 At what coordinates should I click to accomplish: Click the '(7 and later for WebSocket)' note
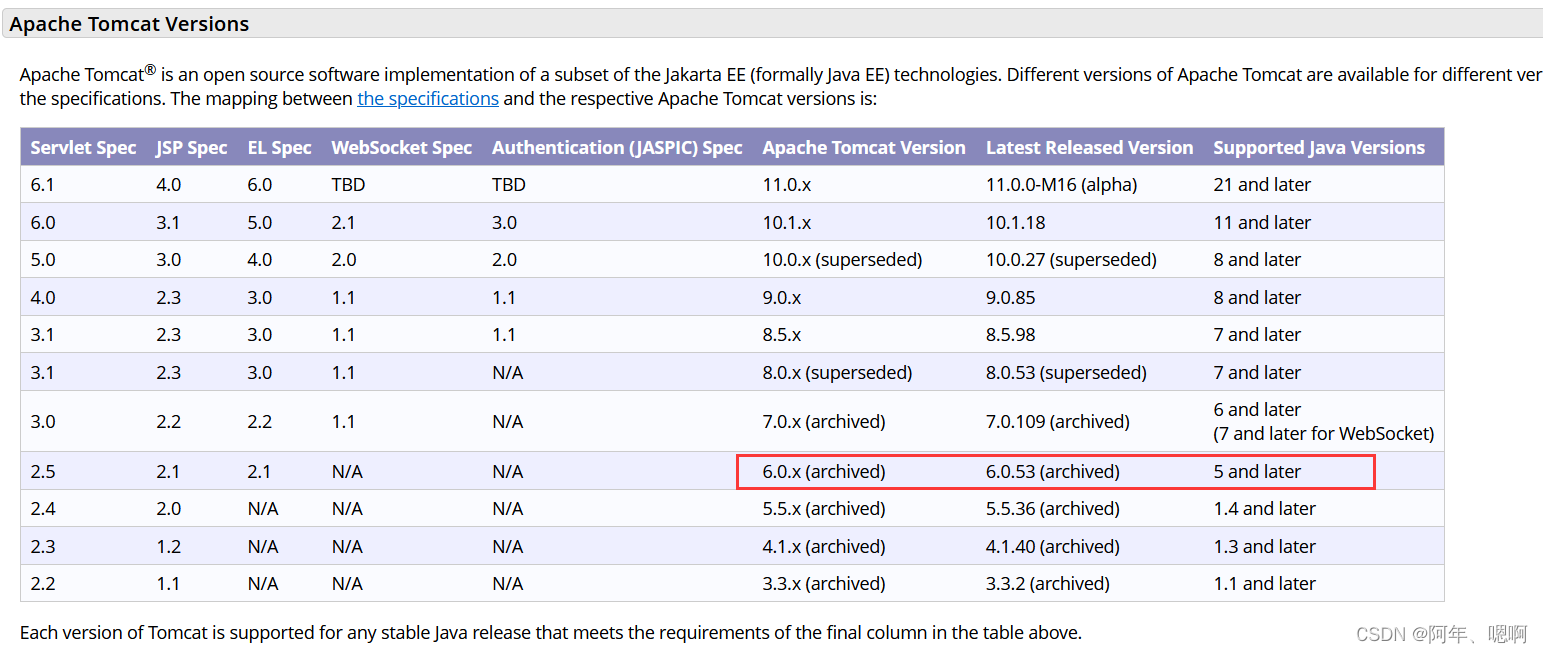1324,434
